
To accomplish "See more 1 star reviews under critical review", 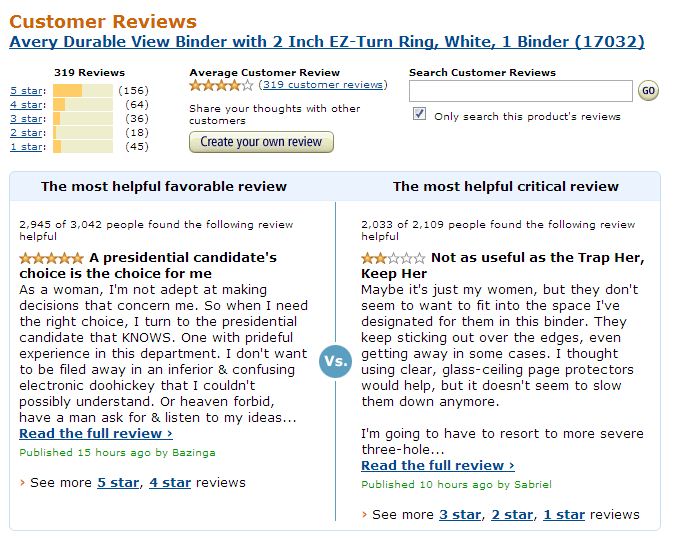I will pyautogui.click(x=564, y=515).
